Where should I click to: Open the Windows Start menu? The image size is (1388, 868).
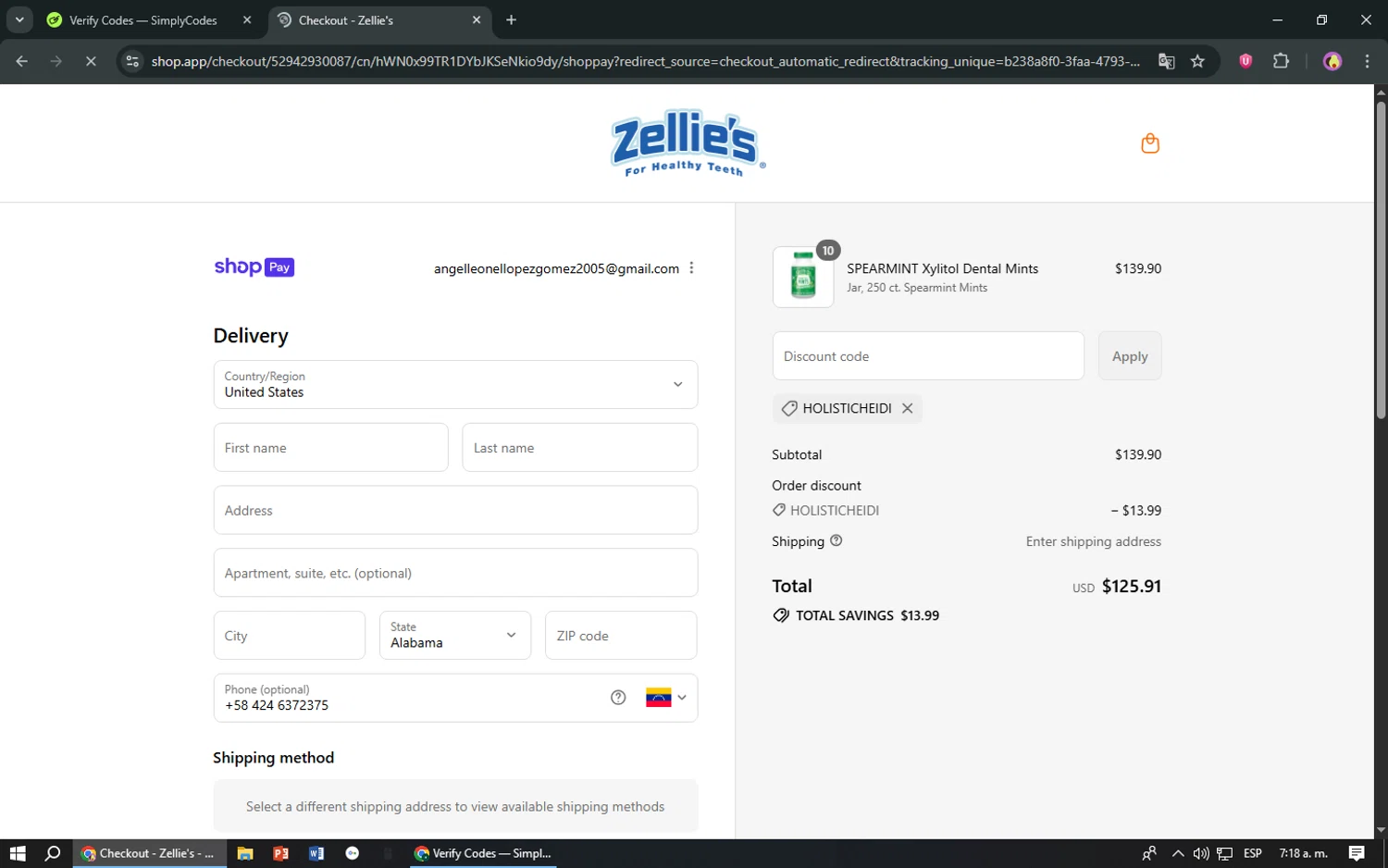coord(18,853)
